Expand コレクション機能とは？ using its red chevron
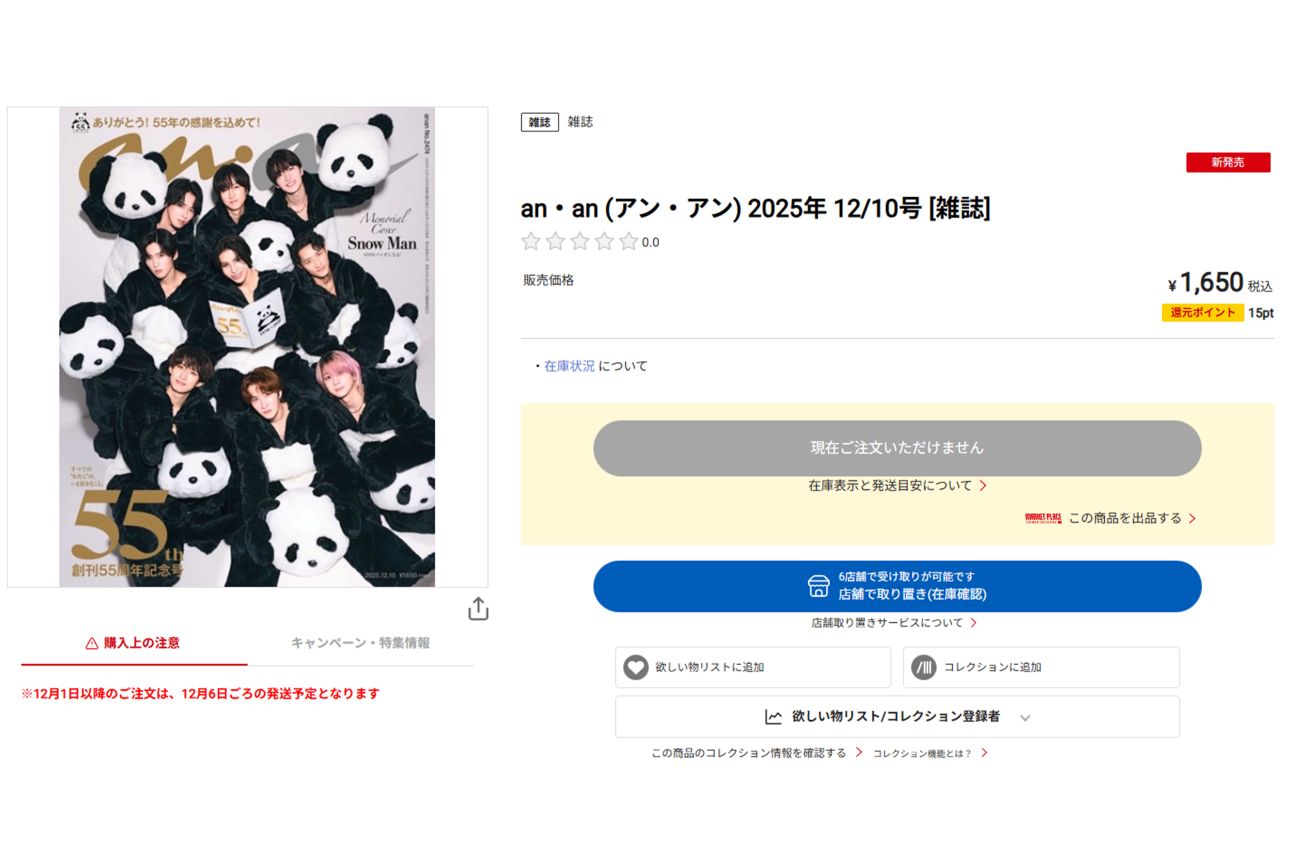 [x=985, y=752]
